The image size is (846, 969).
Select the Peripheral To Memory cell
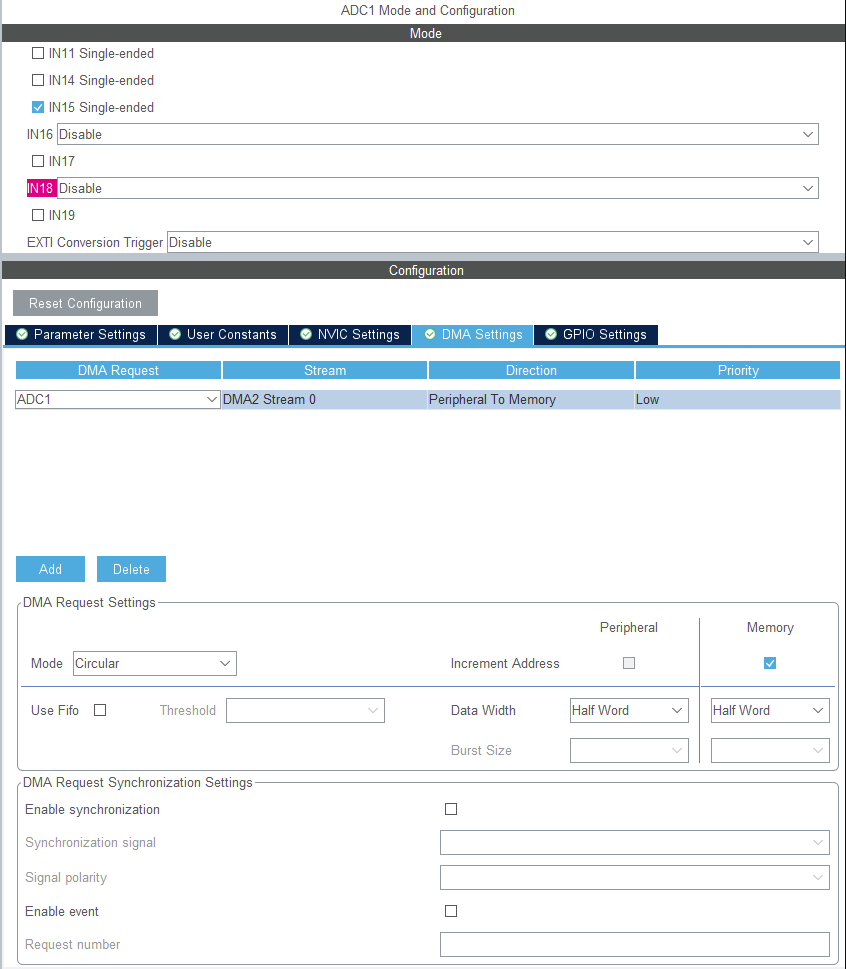pos(531,399)
